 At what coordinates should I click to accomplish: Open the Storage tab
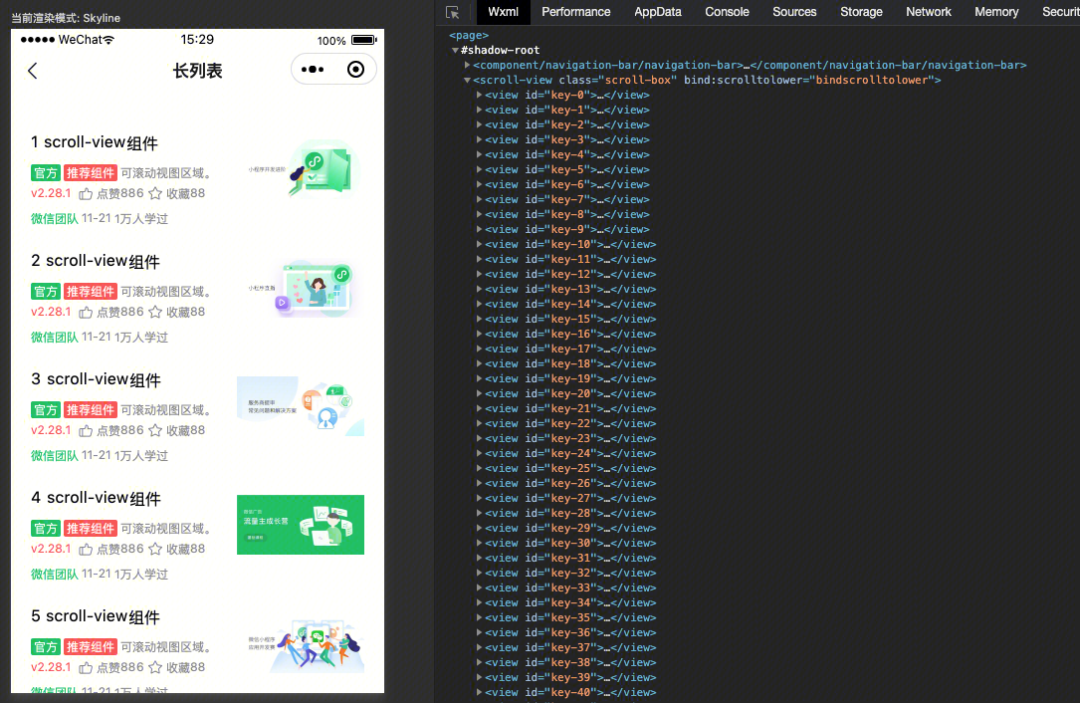click(x=861, y=12)
